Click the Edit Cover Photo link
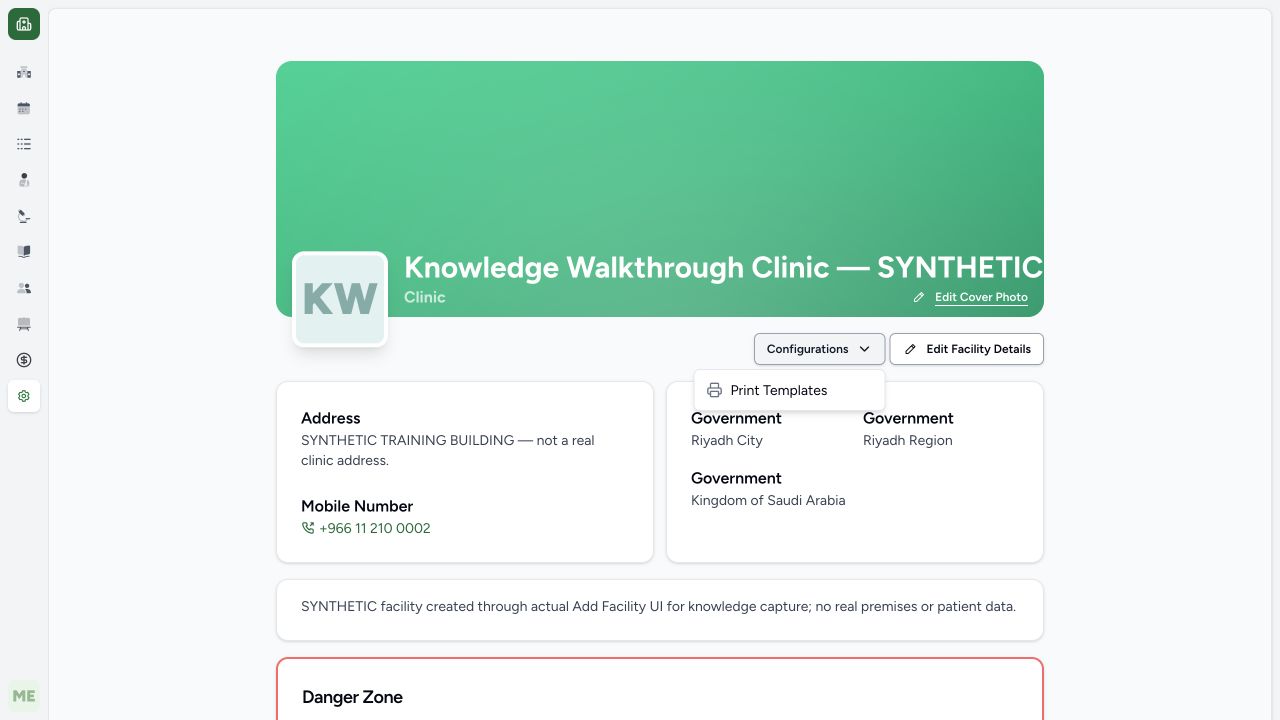 981,297
